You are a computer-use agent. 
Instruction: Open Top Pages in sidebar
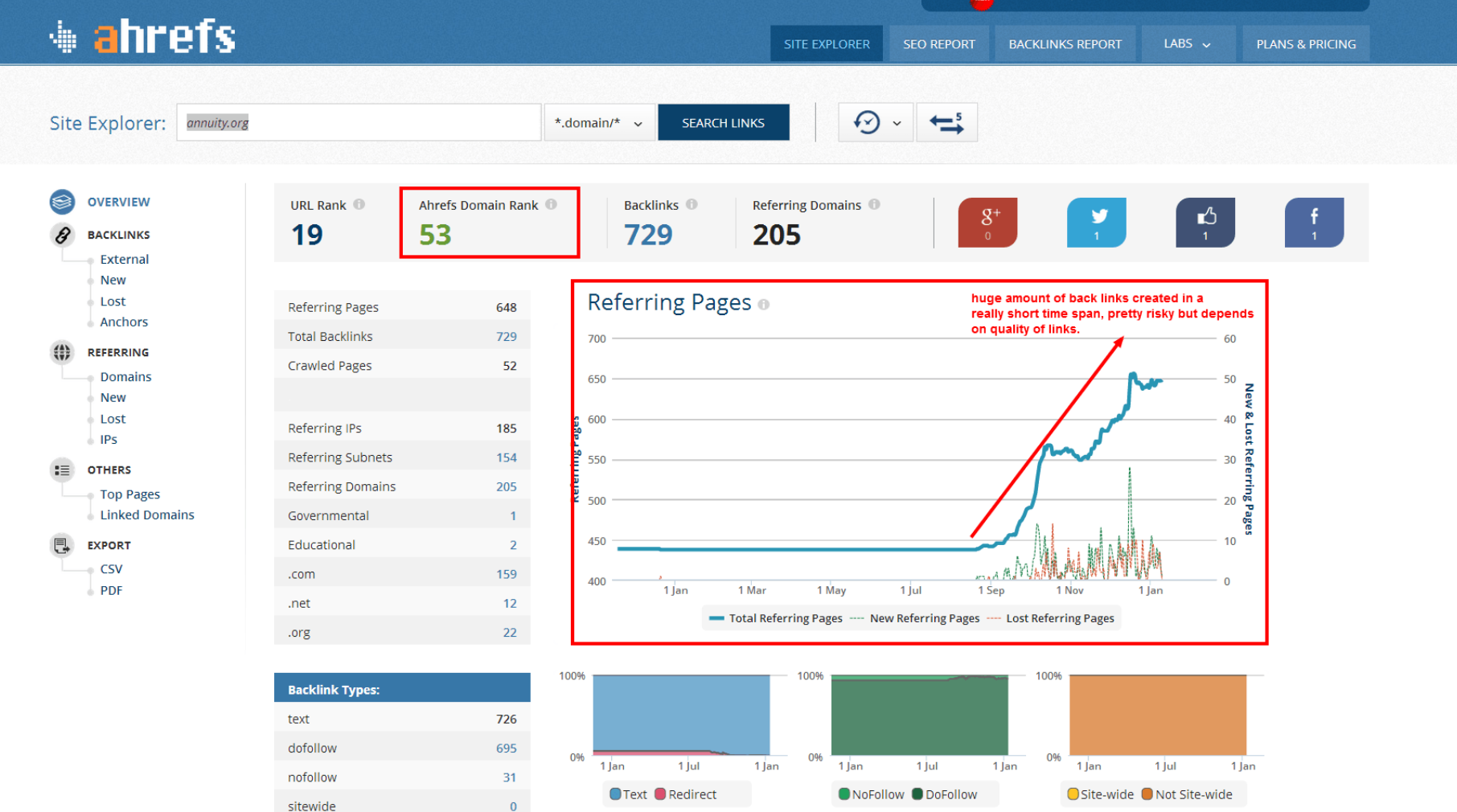click(129, 494)
